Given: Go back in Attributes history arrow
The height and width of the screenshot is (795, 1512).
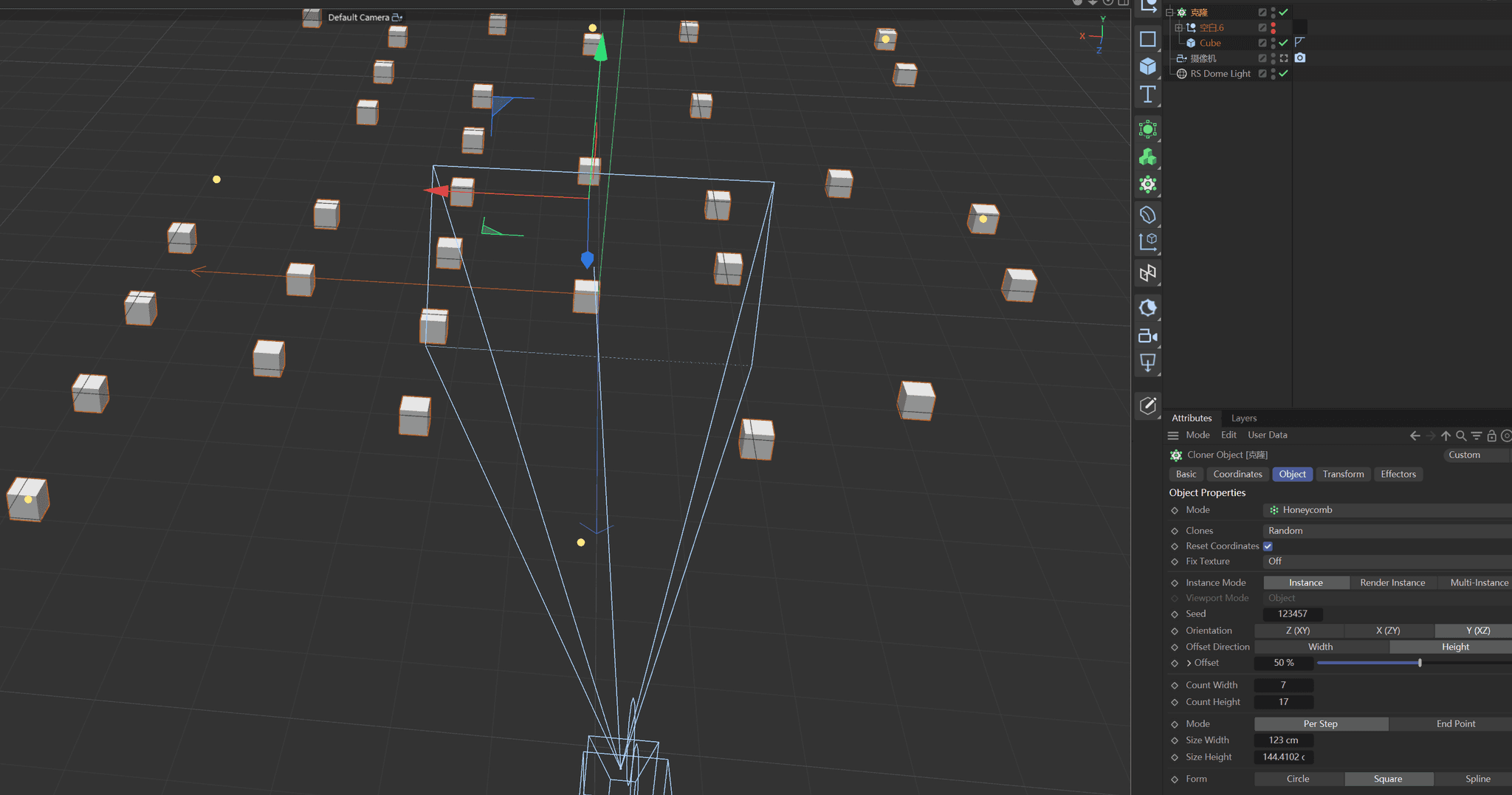Looking at the screenshot, I should (1415, 436).
